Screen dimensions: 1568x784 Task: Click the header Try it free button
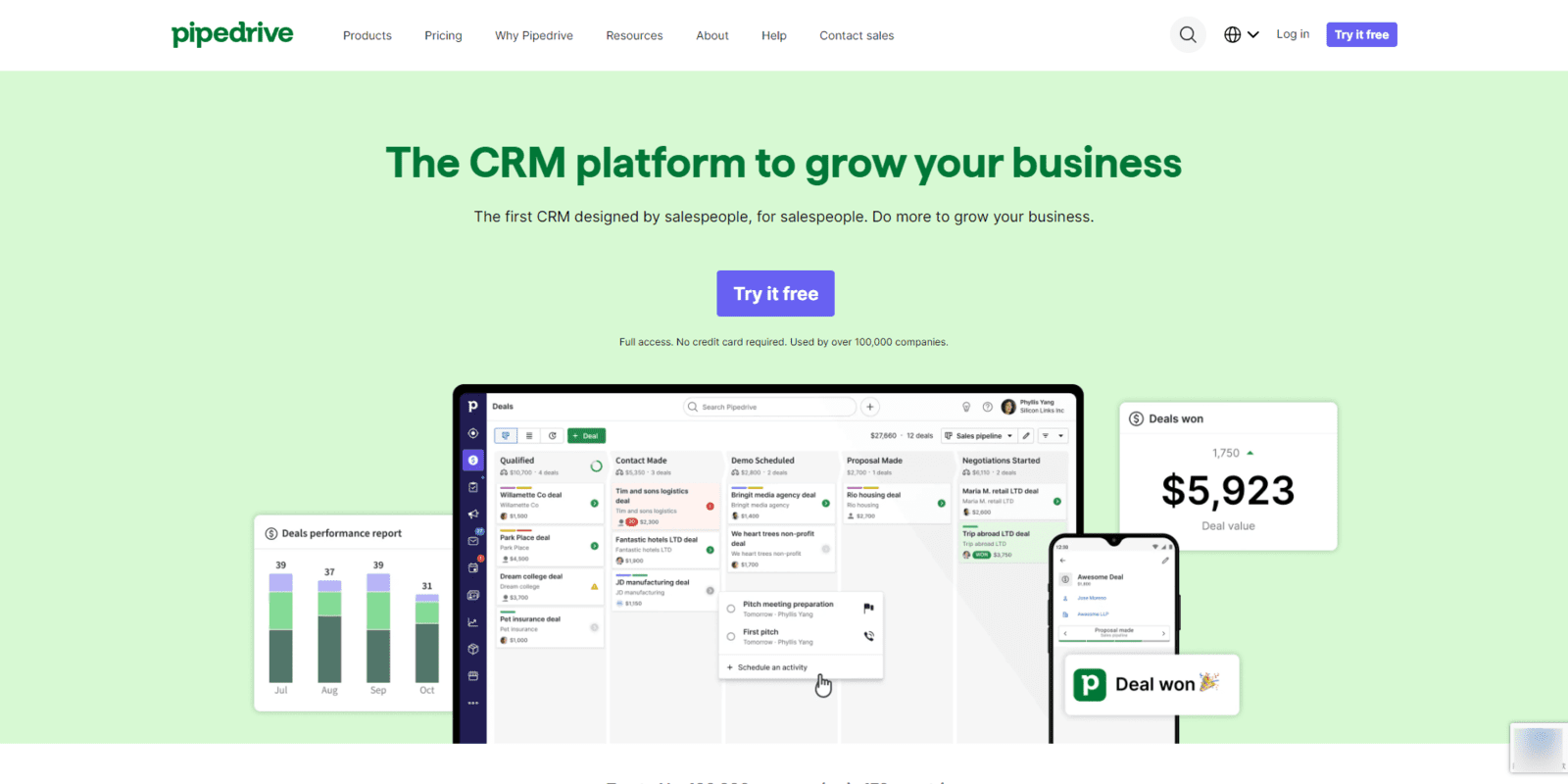pyautogui.click(x=1362, y=34)
